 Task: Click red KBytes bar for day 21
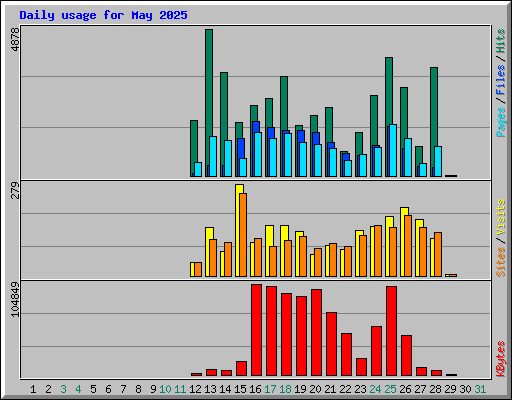pyautogui.click(x=331, y=344)
